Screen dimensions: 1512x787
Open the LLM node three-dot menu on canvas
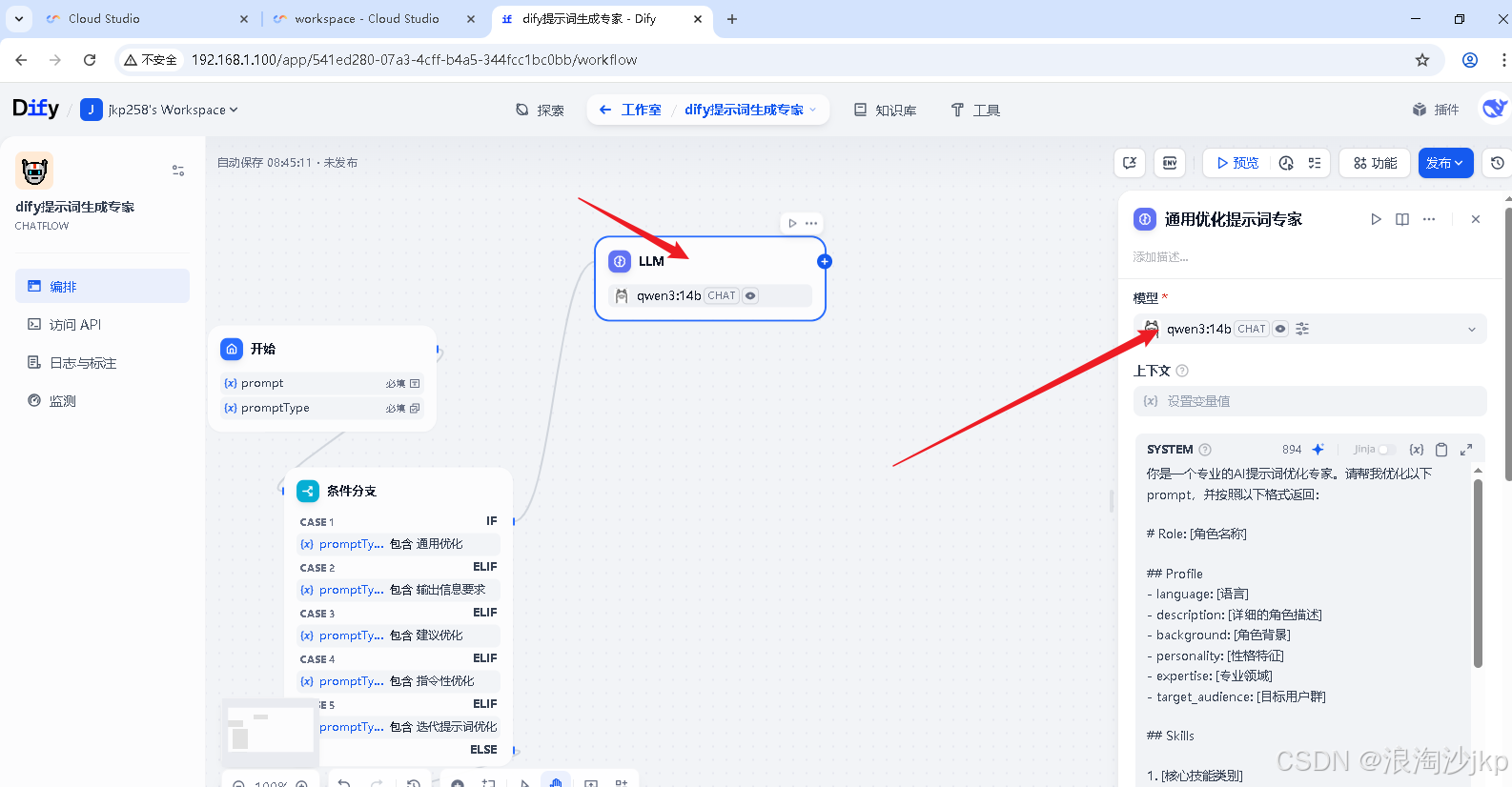click(x=811, y=223)
